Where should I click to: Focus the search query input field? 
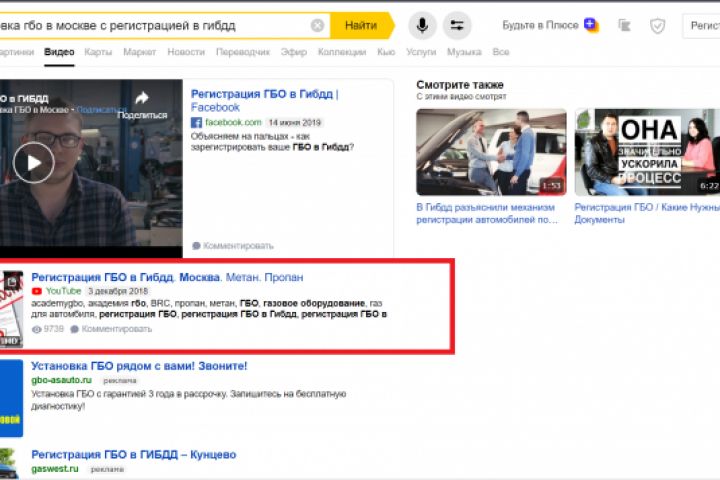click(x=154, y=25)
